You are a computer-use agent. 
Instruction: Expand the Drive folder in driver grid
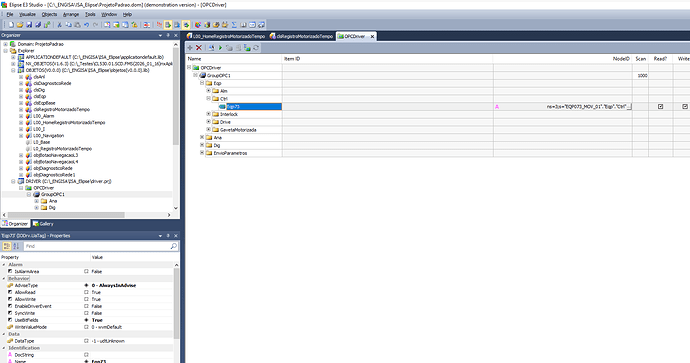(x=209, y=122)
